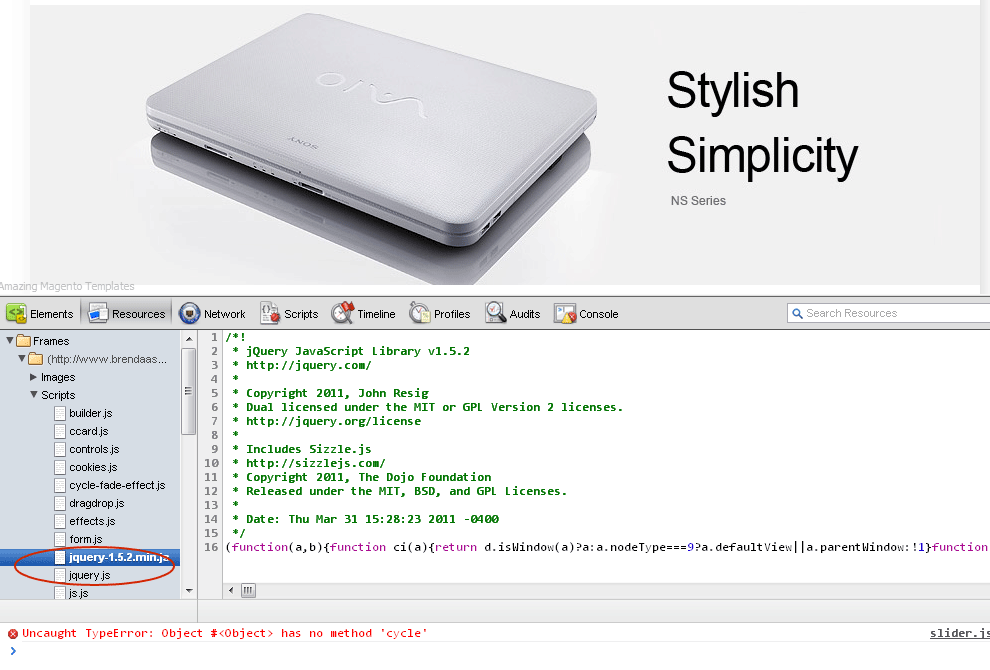Click the Search Resources field

[889, 313]
